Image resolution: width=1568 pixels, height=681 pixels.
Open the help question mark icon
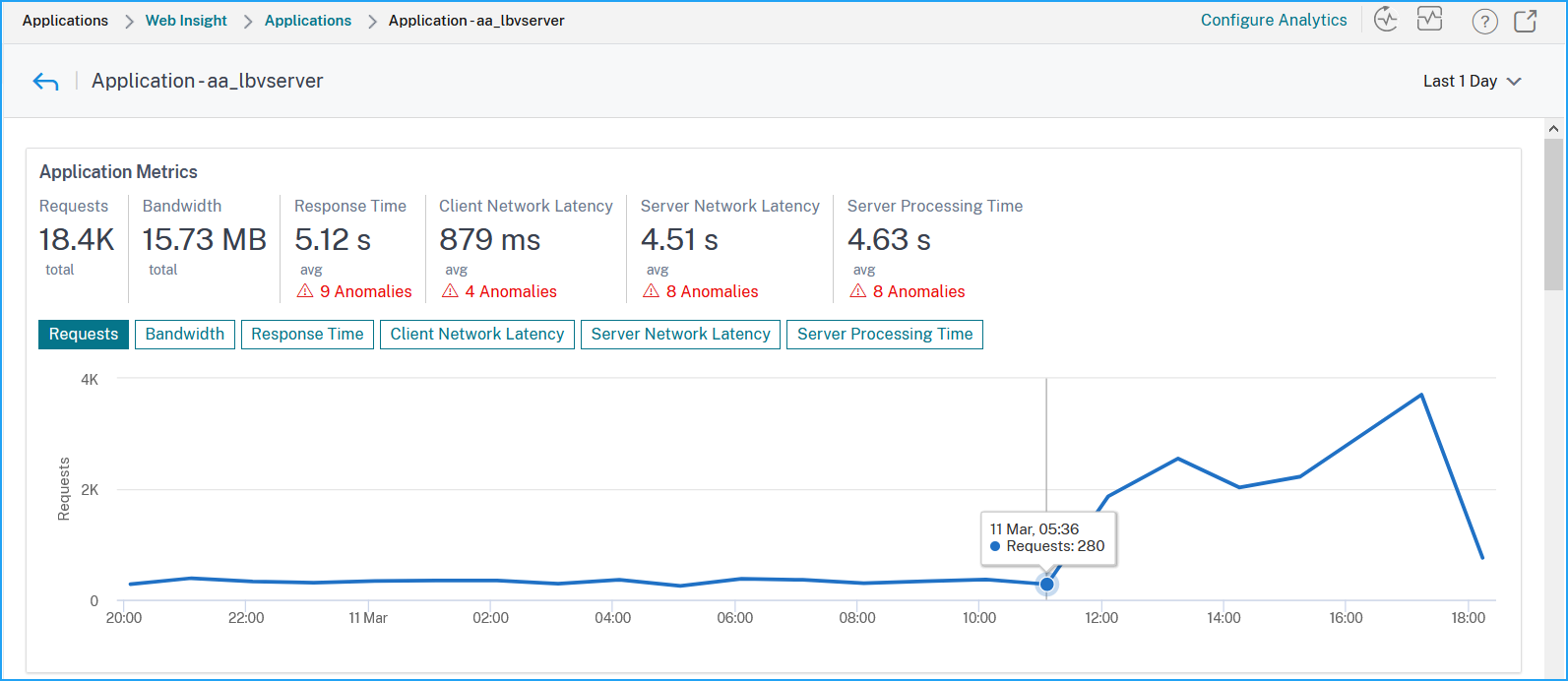tap(1484, 21)
